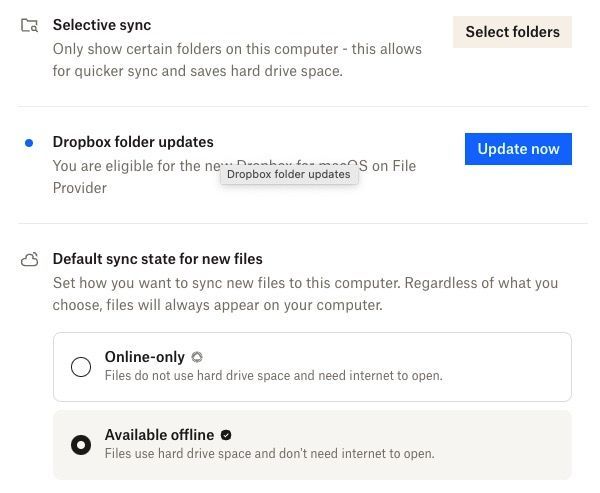The height and width of the screenshot is (493, 600).
Task: Click the small cloud badge next to Online-only
Action: tap(197, 357)
